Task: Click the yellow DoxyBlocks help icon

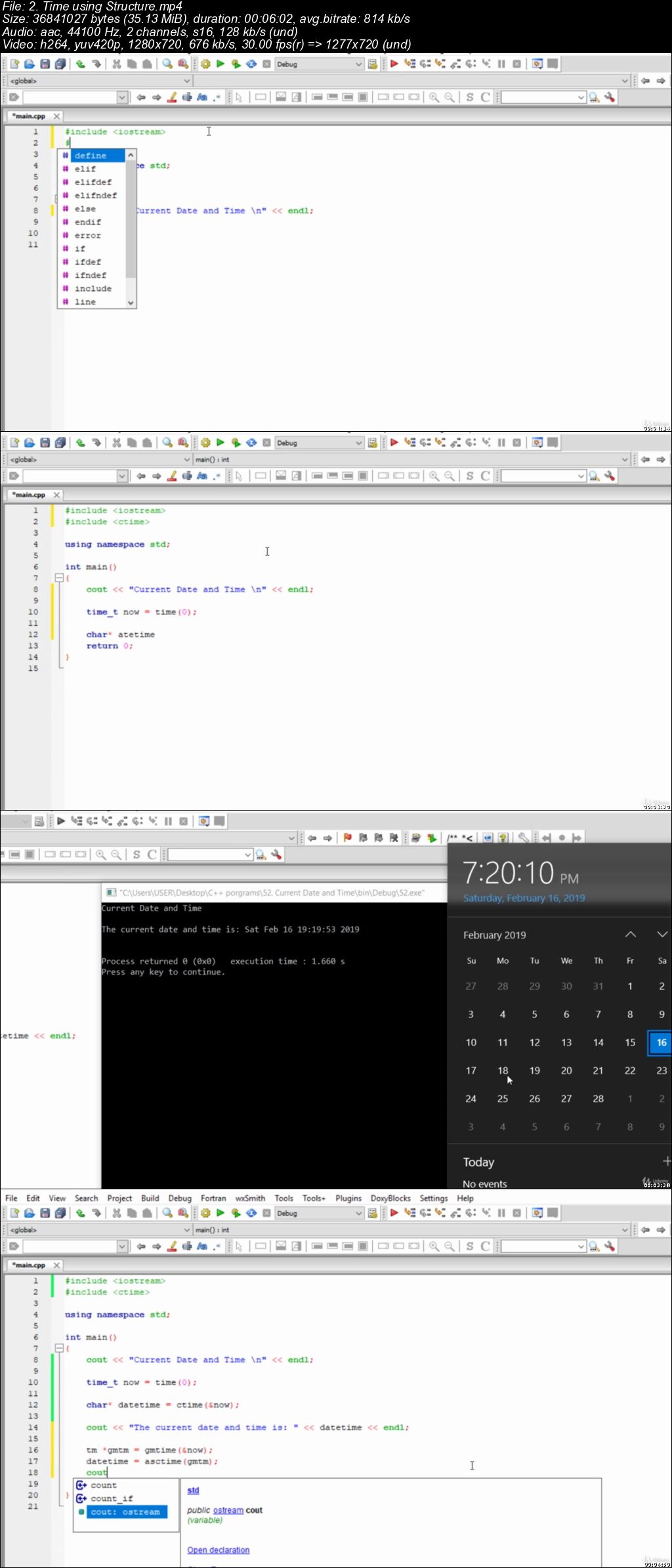Action: 503,837
